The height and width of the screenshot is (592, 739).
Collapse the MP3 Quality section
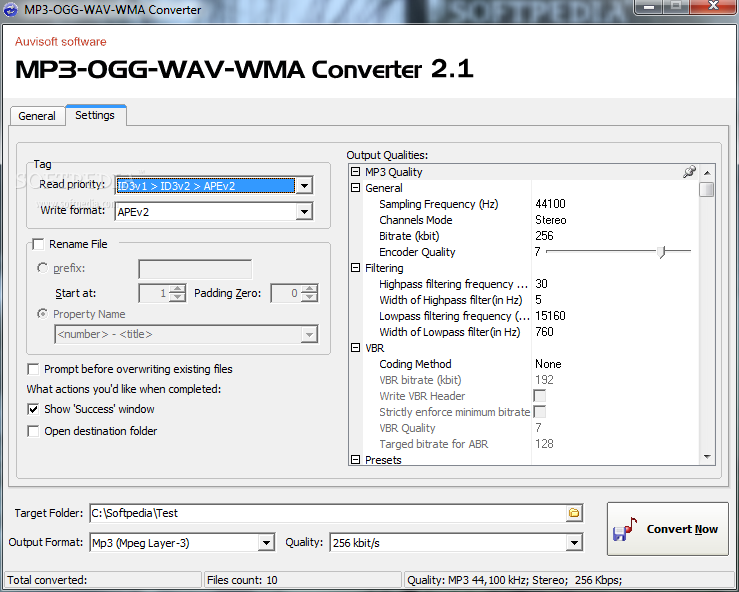tap(356, 172)
